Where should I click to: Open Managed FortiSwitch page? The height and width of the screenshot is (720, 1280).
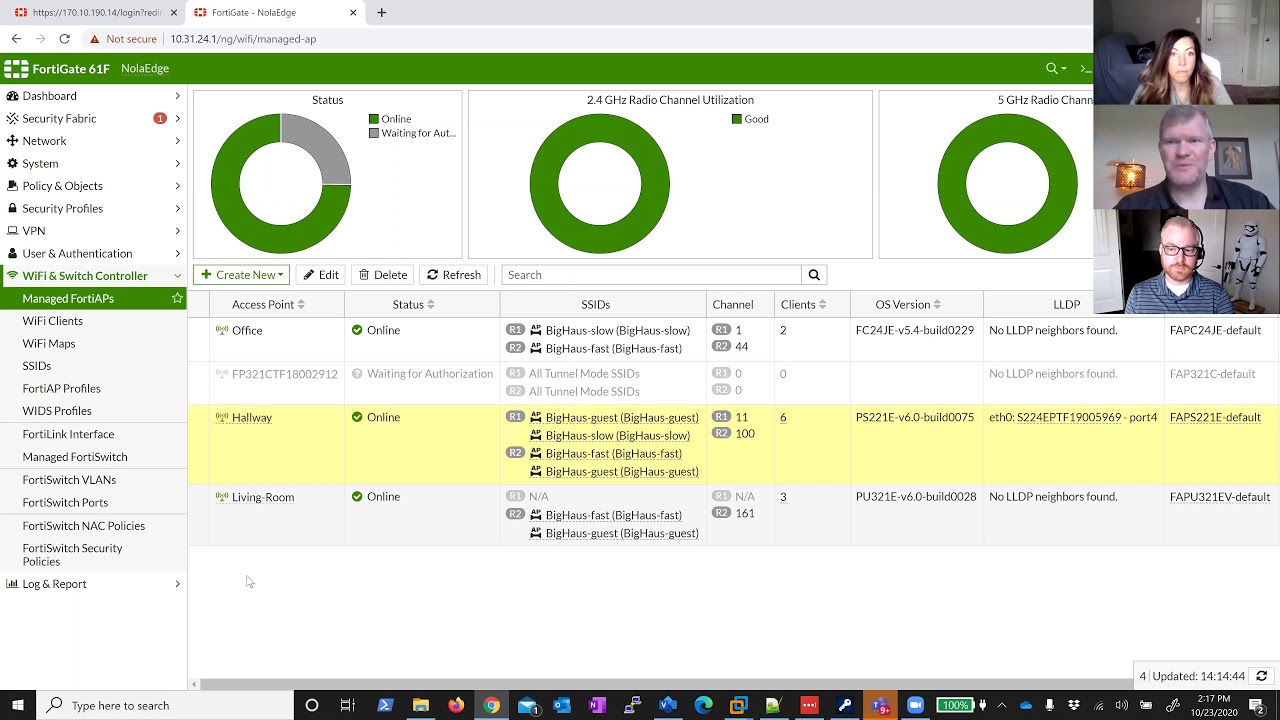pos(75,457)
